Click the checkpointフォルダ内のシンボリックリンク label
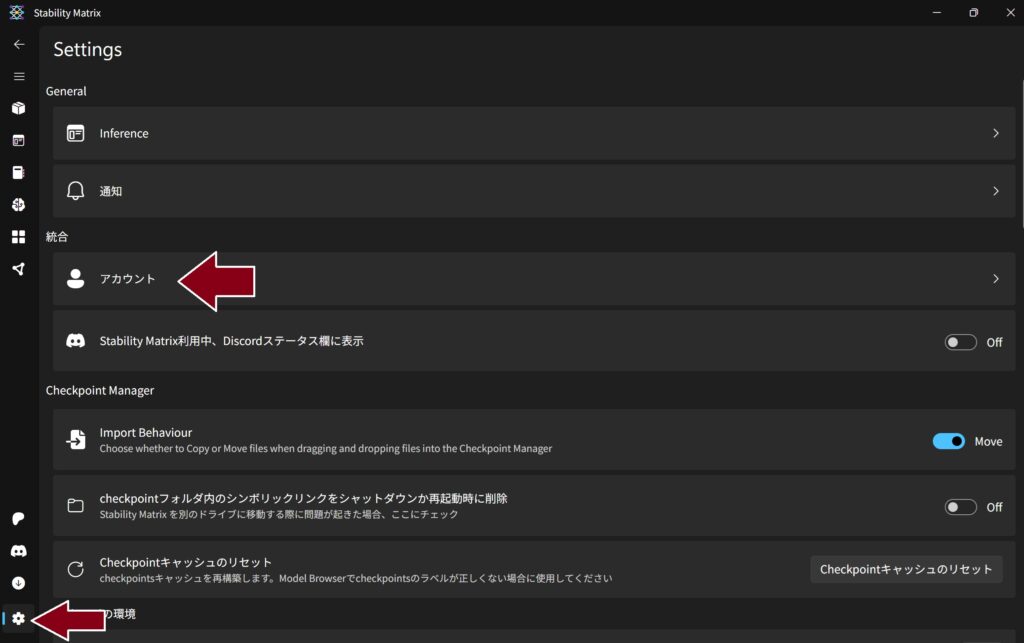 point(303,498)
